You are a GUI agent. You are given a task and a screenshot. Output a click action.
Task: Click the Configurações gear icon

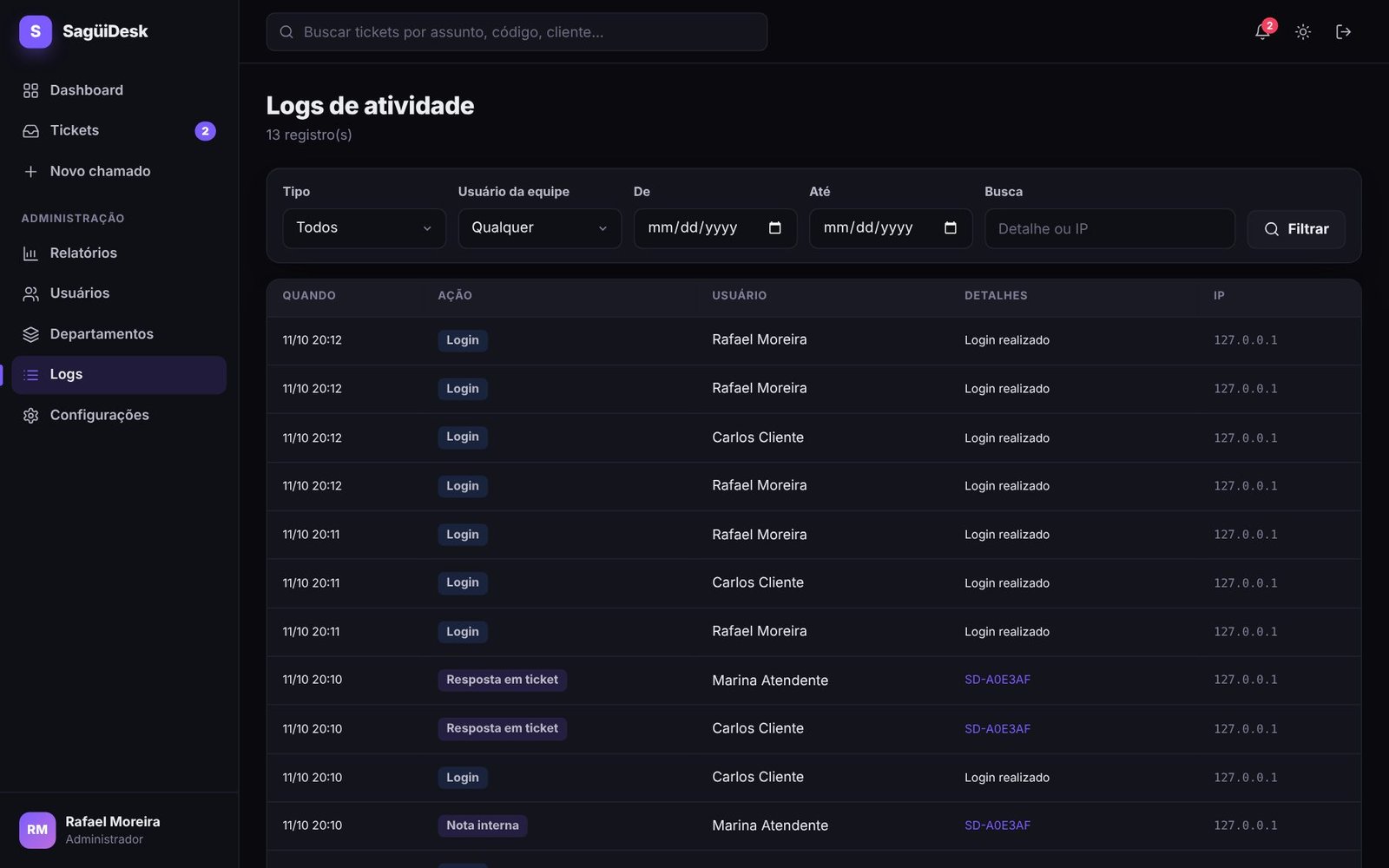coord(31,416)
